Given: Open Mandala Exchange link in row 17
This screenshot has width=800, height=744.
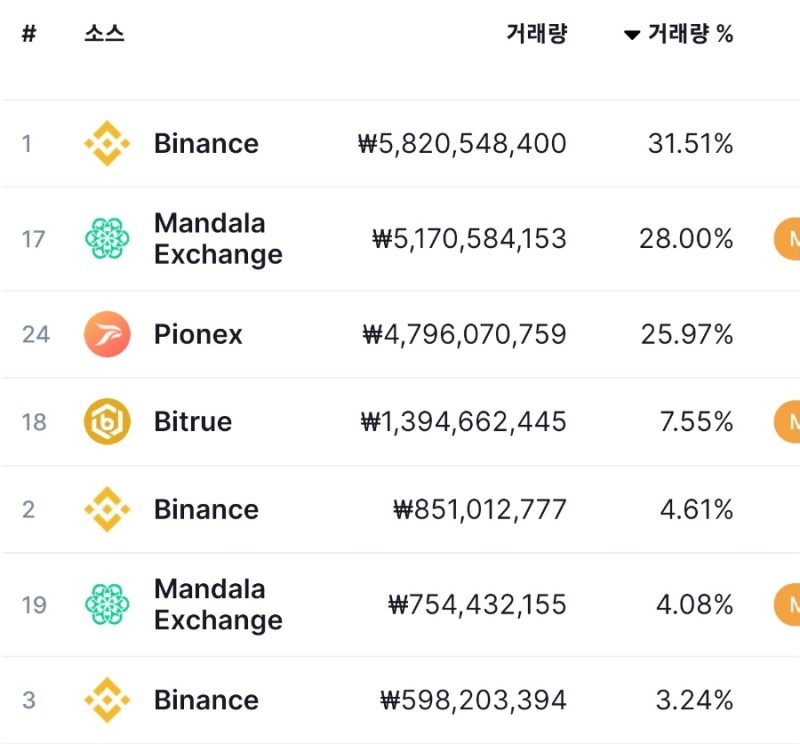Looking at the screenshot, I should 218,239.
